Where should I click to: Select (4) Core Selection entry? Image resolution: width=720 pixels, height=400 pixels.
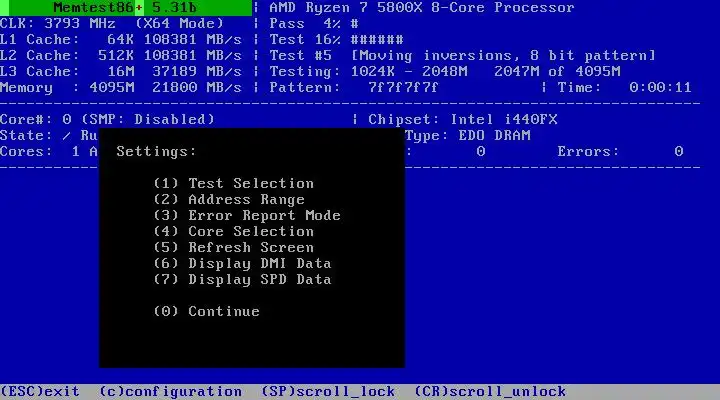(x=234, y=231)
